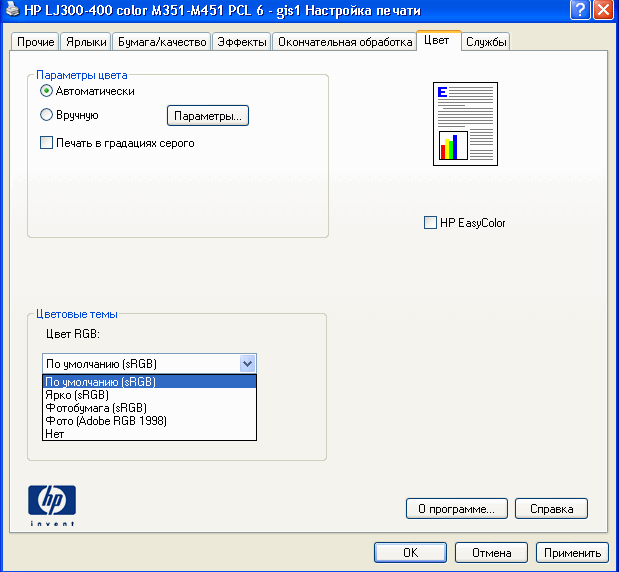Click the document preview thumbnail
Screen dimensions: 619x572
coord(465,124)
